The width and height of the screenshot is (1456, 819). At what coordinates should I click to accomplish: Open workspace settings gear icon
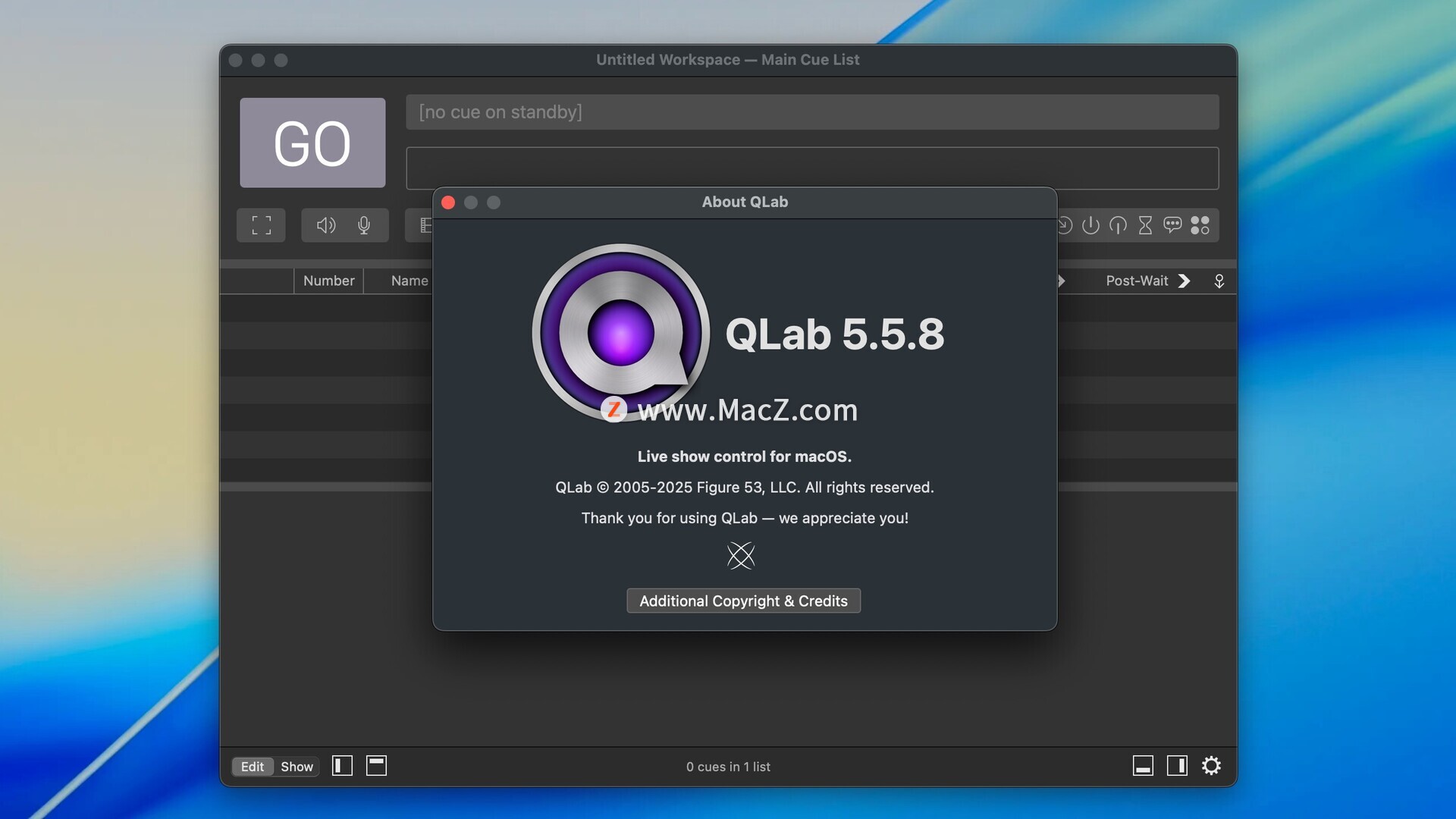1211,766
